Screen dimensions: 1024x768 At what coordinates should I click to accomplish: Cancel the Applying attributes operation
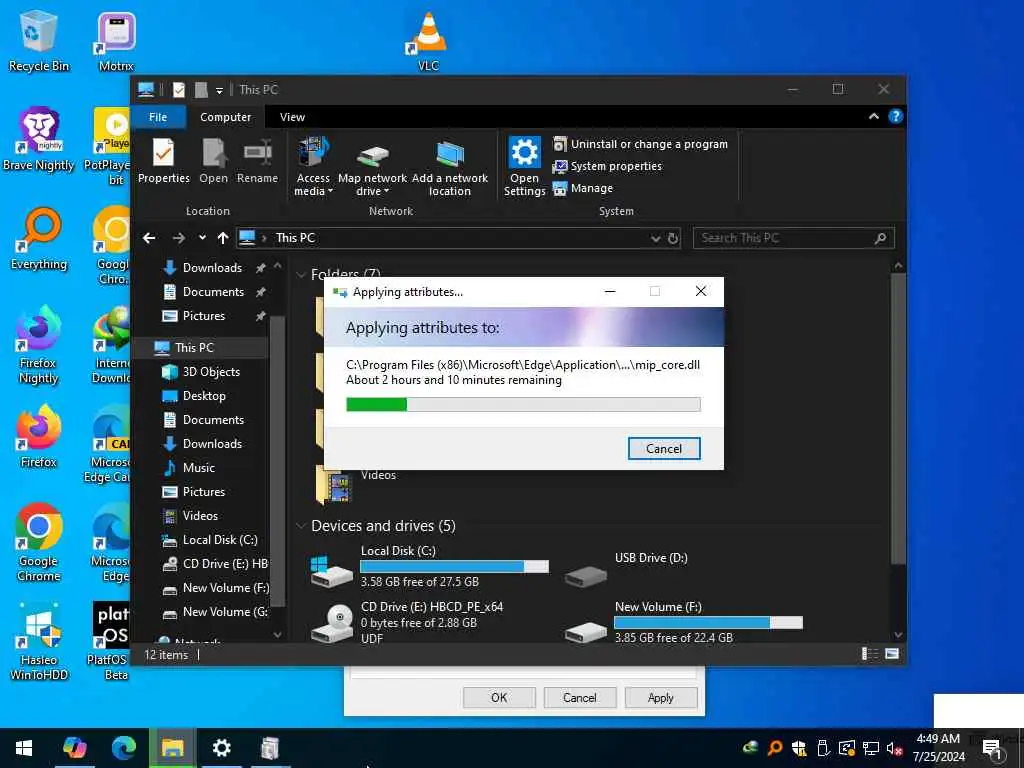664,449
